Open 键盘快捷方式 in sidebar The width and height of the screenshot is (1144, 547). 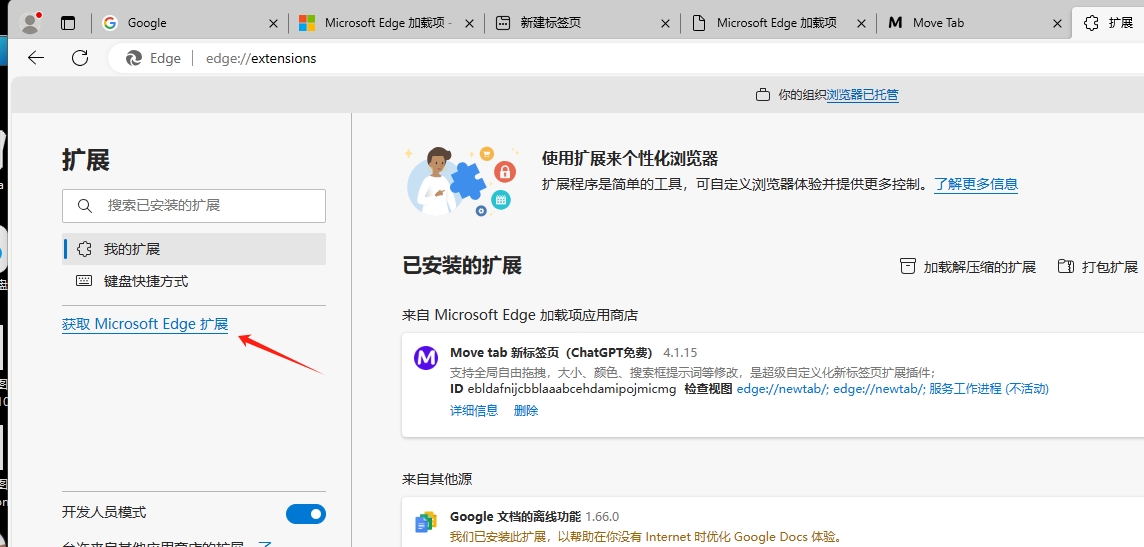click(194, 281)
